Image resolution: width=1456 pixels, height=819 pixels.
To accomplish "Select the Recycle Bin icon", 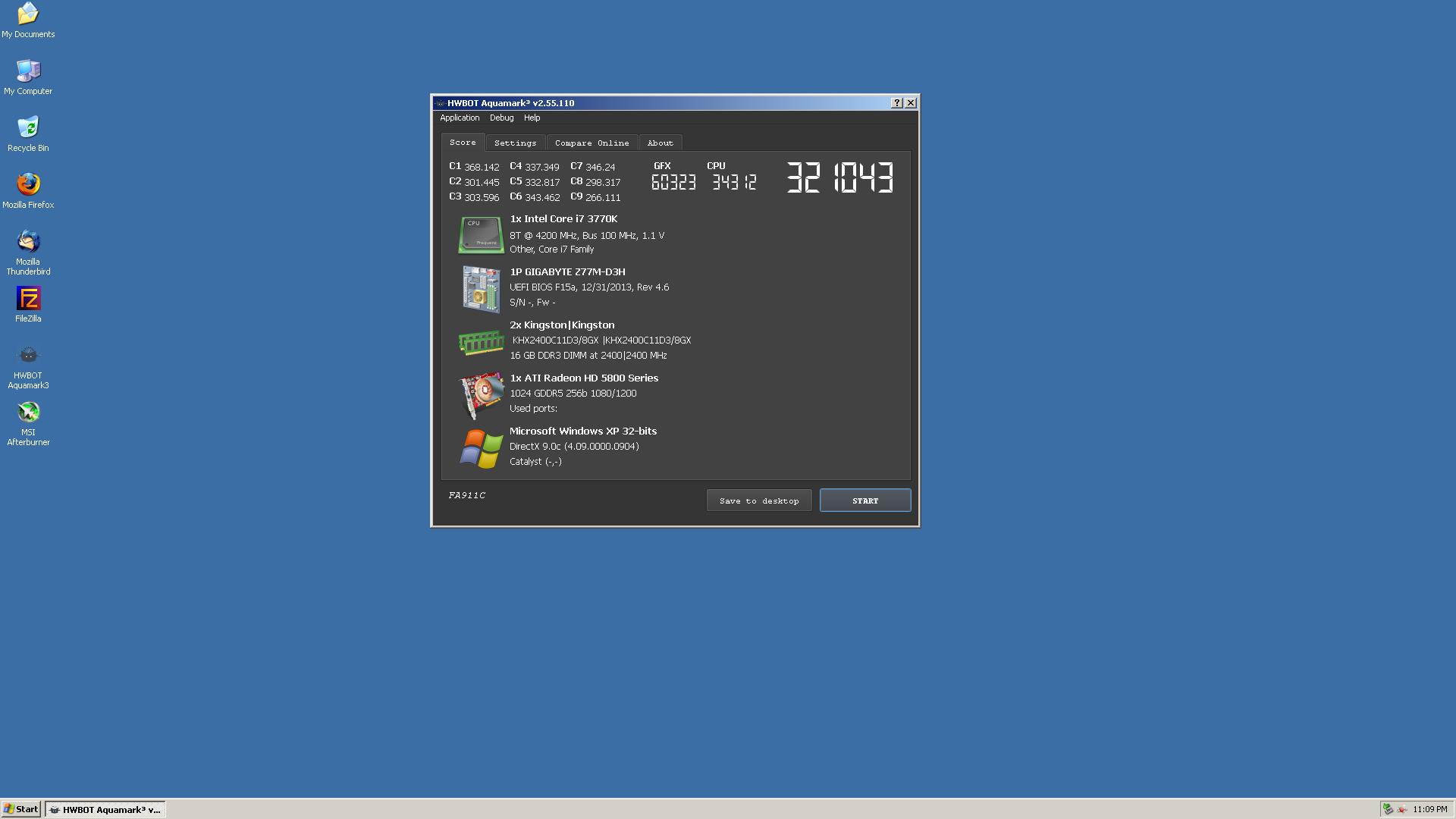I will coord(28,134).
